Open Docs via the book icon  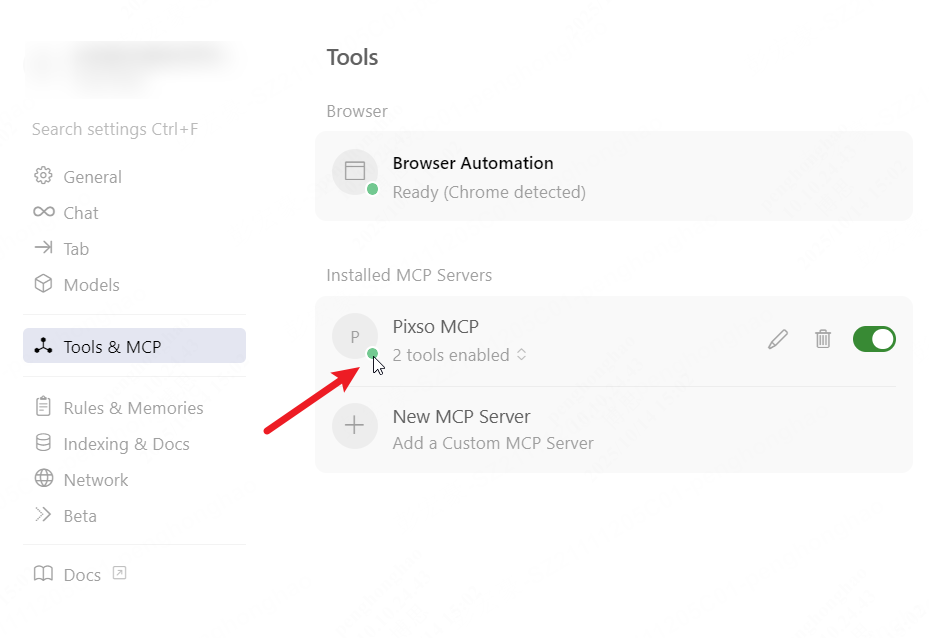pos(43,574)
